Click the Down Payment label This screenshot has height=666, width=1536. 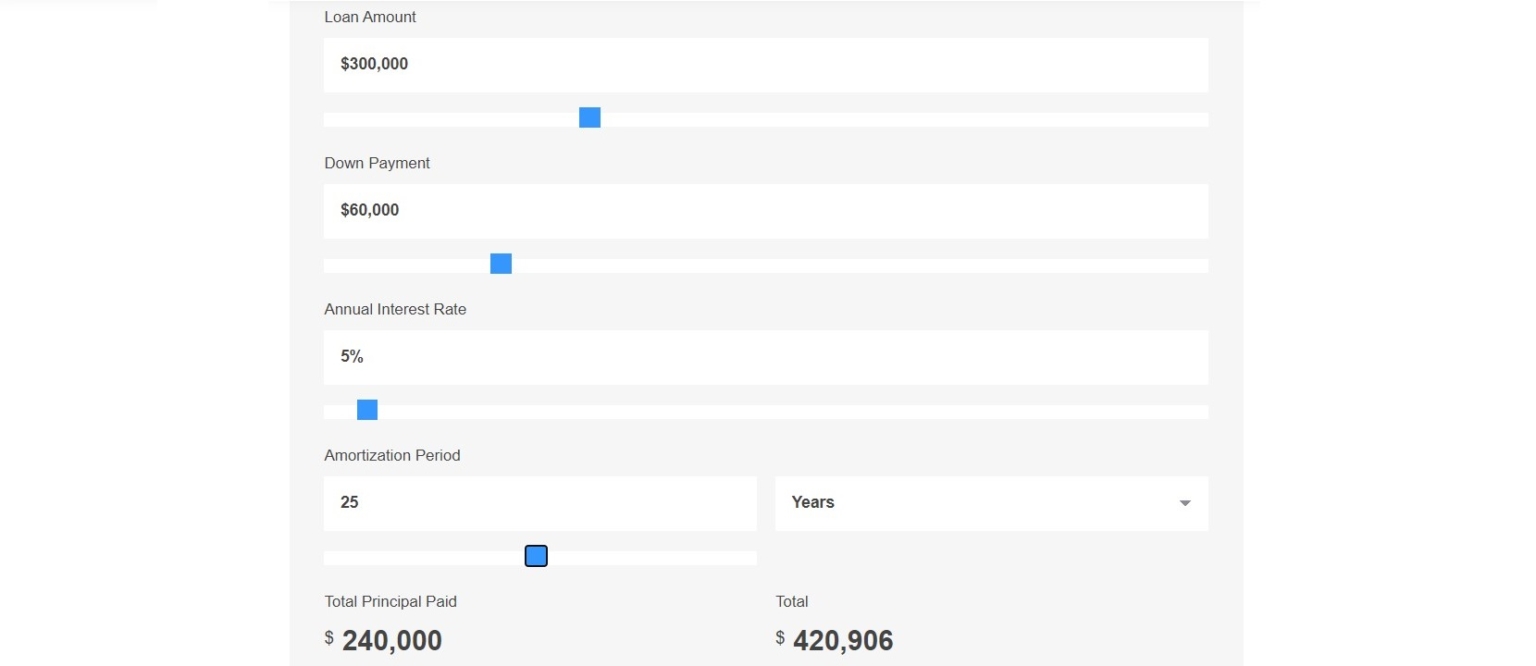click(x=376, y=163)
